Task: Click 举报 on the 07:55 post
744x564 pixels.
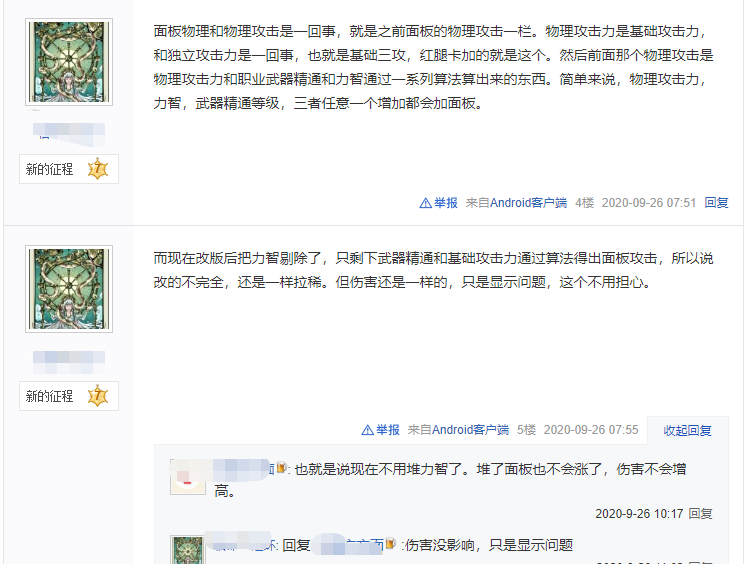Action: click(x=388, y=430)
